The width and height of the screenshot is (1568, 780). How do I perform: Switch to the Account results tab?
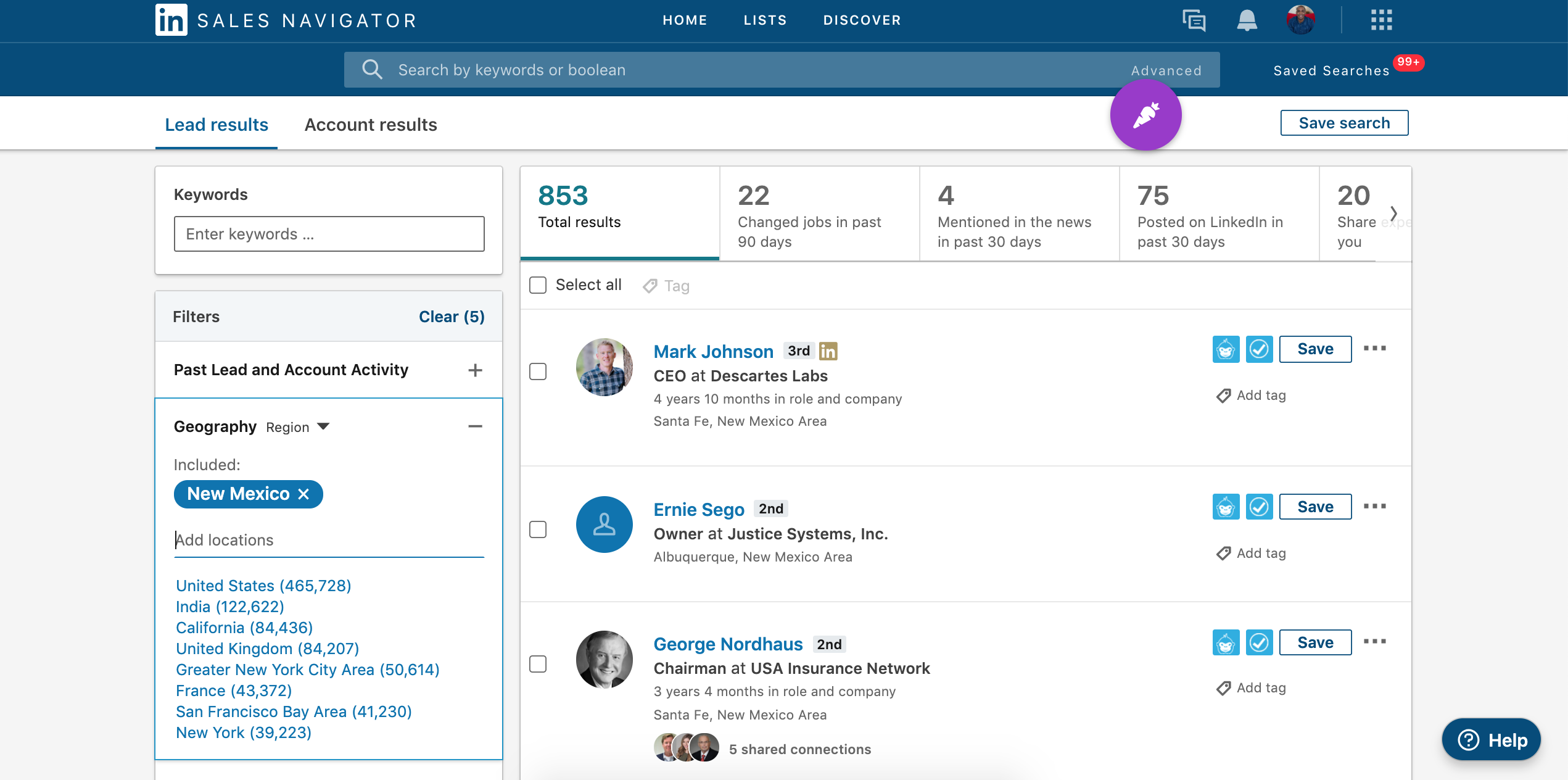tap(371, 125)
